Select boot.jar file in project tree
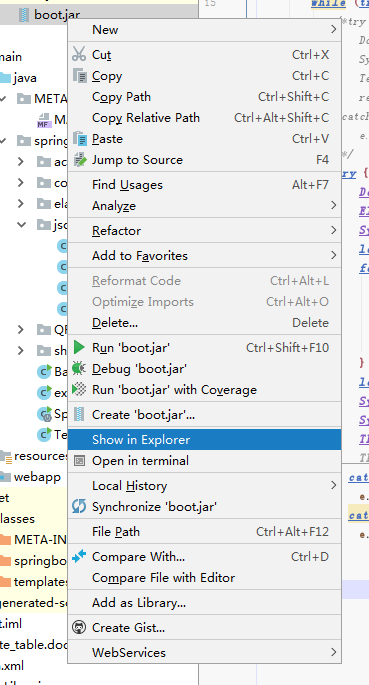This screenshot has width=369, height=685. click(x=57, y=15)
